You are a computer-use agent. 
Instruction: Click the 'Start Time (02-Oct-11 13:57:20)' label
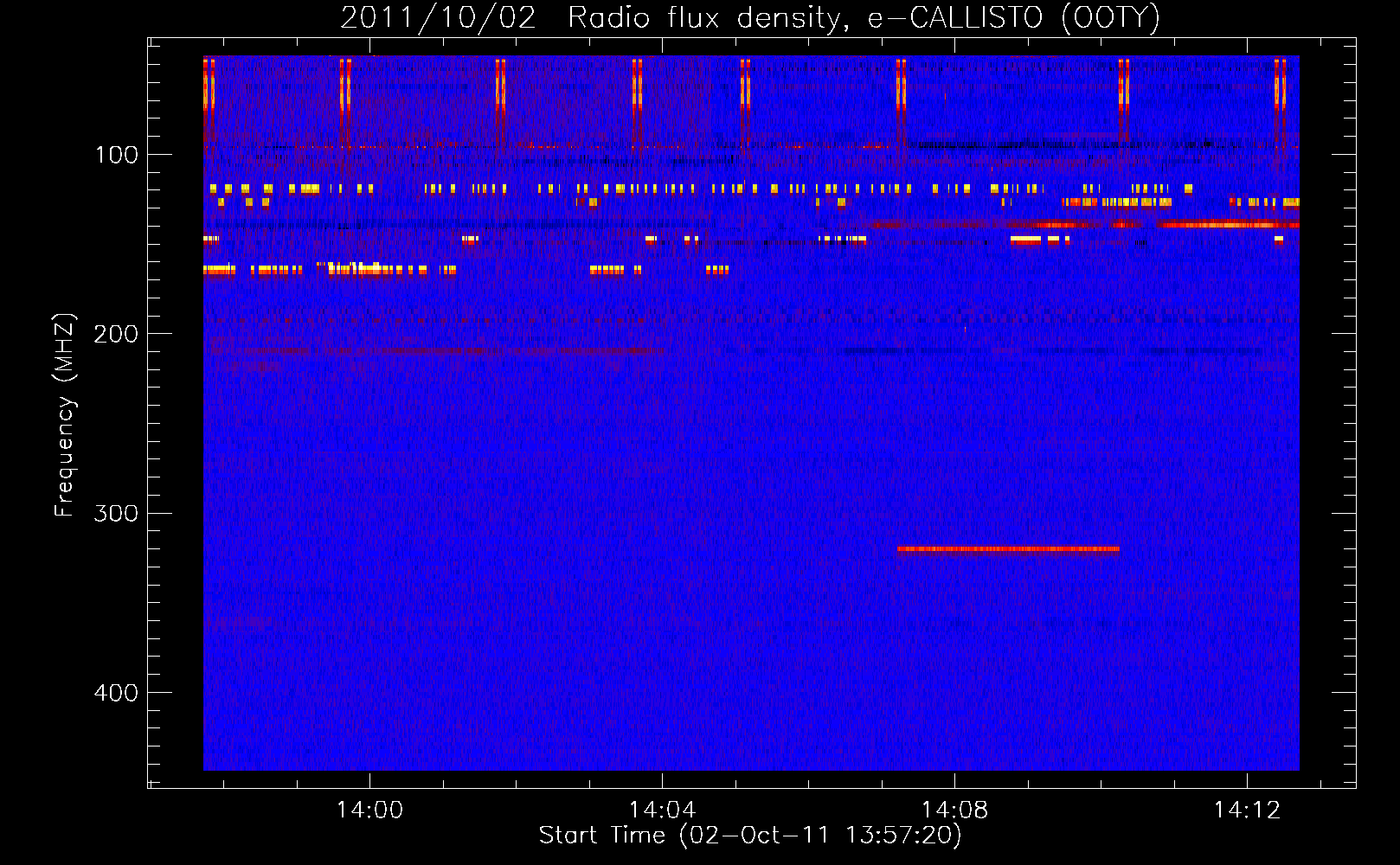[x=750, y=836]
